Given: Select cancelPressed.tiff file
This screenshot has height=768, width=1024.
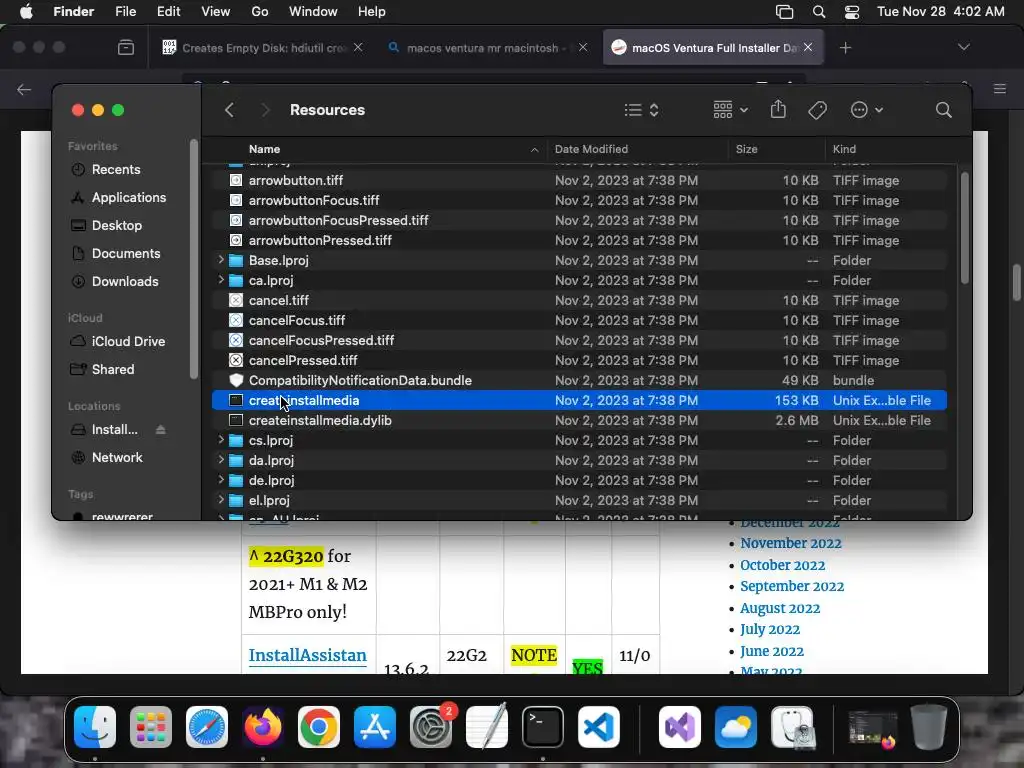Looking at the screenshot, I should pyautogui.click(x=579, y=360).
